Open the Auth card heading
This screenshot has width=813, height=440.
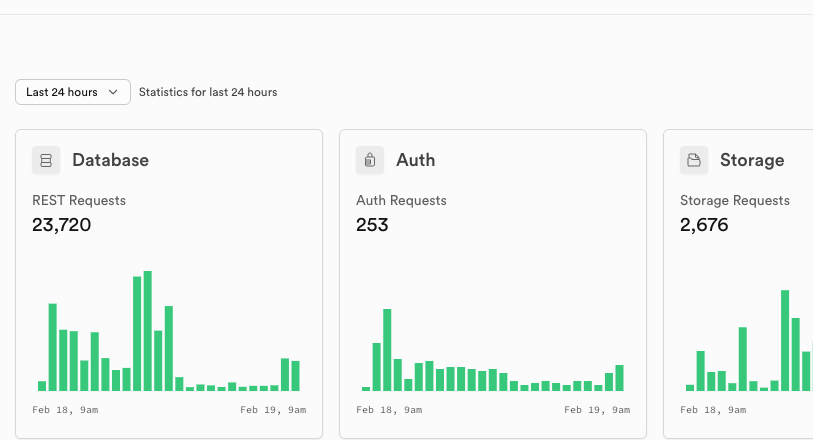415,160
